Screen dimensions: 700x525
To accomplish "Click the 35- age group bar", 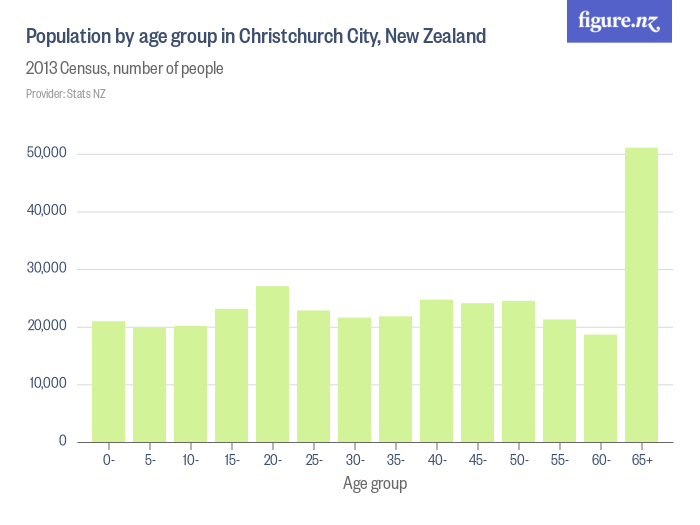I will pos(395,379).
